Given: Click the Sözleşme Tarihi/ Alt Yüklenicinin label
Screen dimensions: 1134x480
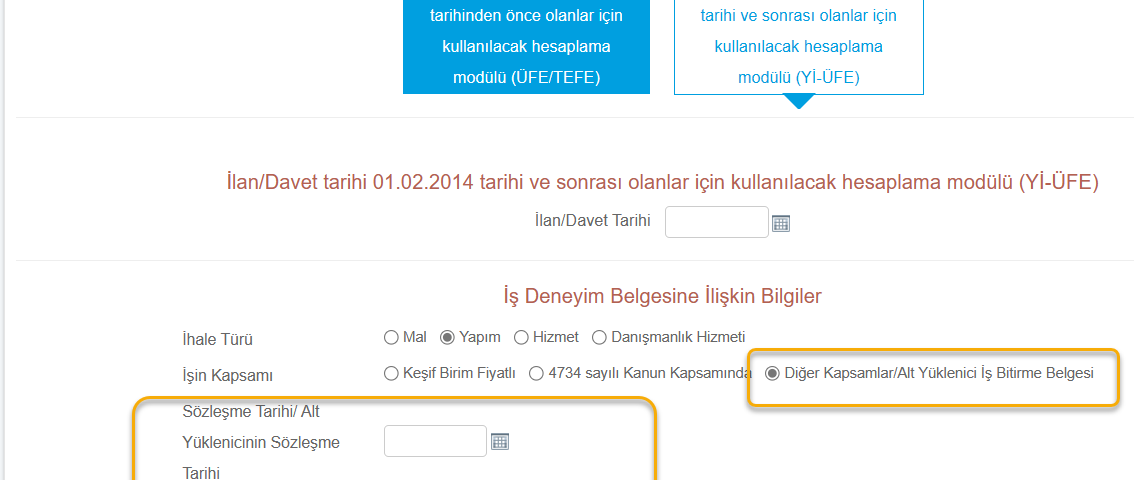Looking at the screenshot, I should [x=260, y=442].
